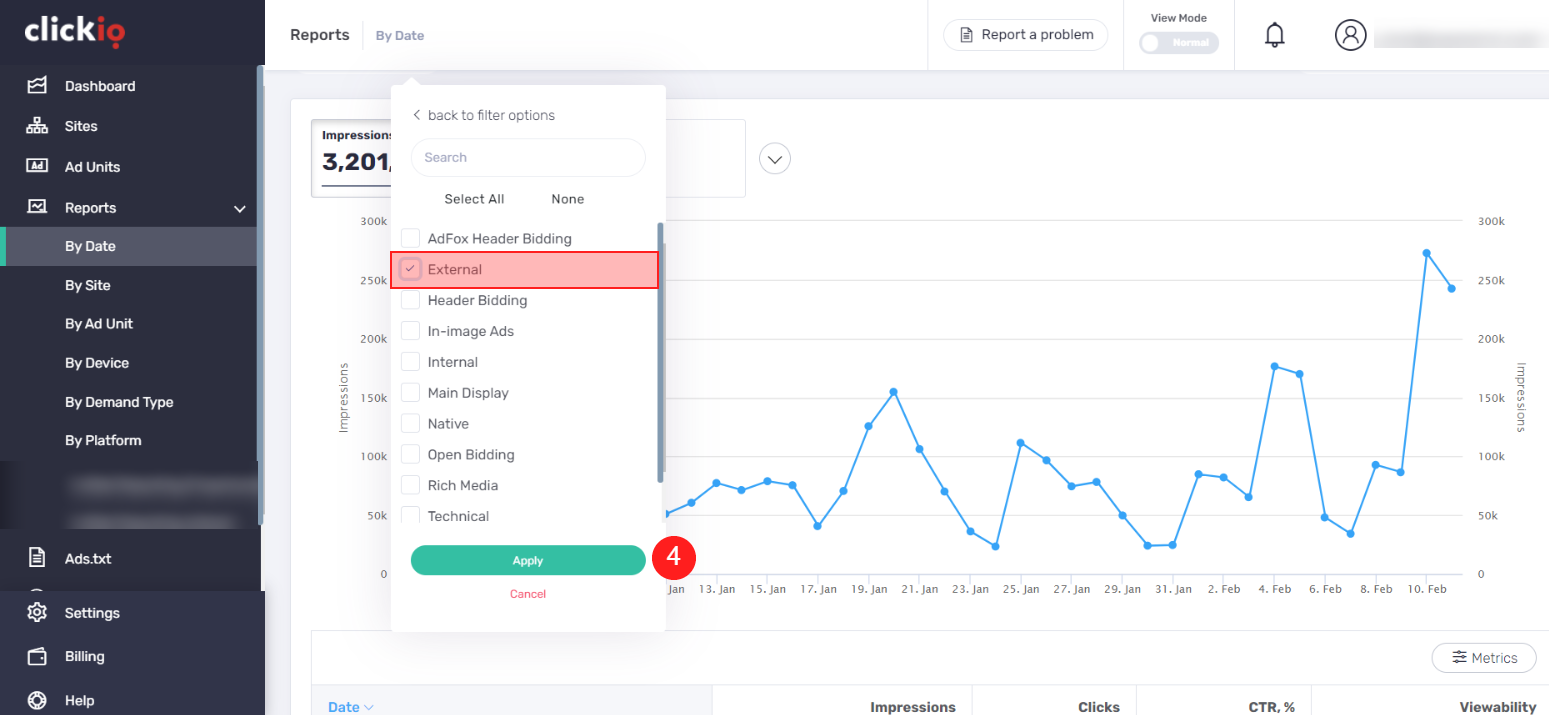Open Ad Units sidebar icon
Viewport: 1549px width, 715px height.
click(37, 166)
